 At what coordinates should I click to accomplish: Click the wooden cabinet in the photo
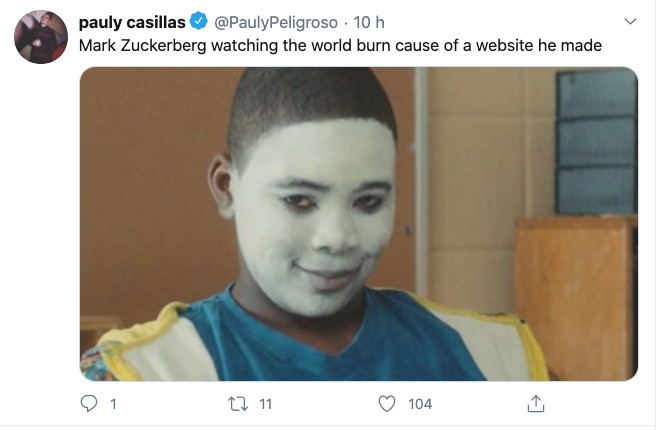(x=576, y=297)
